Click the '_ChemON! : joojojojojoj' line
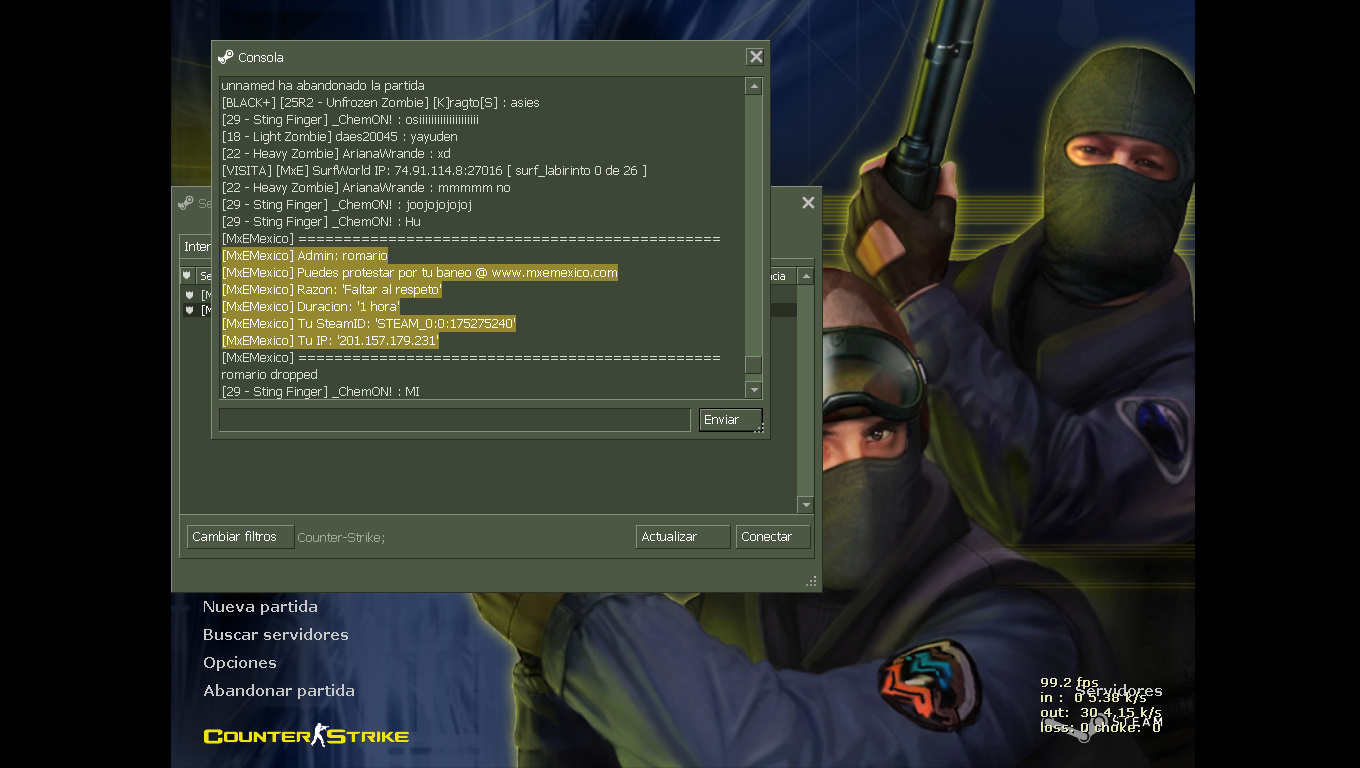Screen dimensions: 1360x768 point(346,205)
